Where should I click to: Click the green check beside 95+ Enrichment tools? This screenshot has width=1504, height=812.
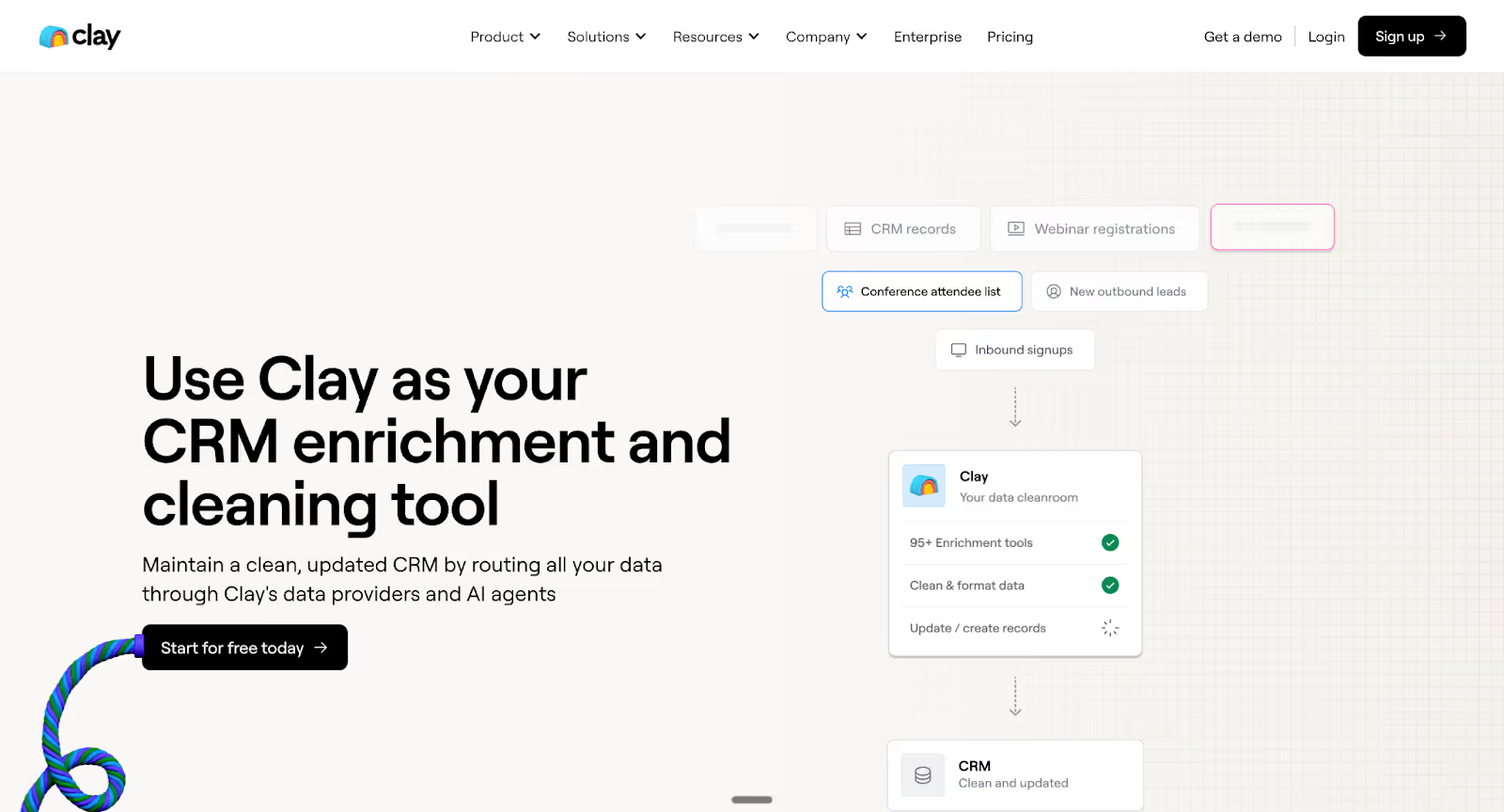(1110, 542)
